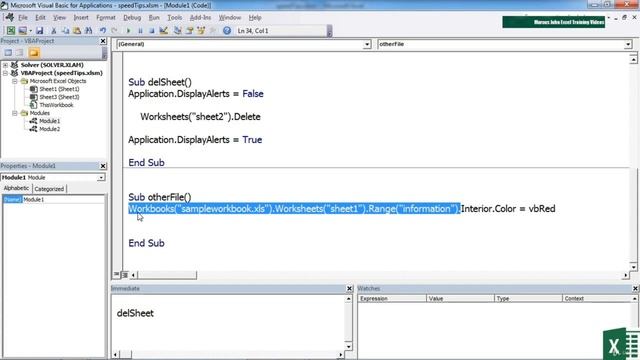Click the Expression column header in Watches
This screenshot has height=360, width=640.
[392, 299]
